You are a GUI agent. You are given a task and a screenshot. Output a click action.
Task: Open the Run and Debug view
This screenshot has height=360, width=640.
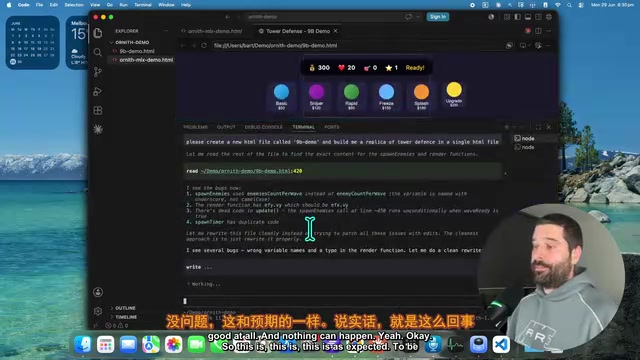coord(98,91)
